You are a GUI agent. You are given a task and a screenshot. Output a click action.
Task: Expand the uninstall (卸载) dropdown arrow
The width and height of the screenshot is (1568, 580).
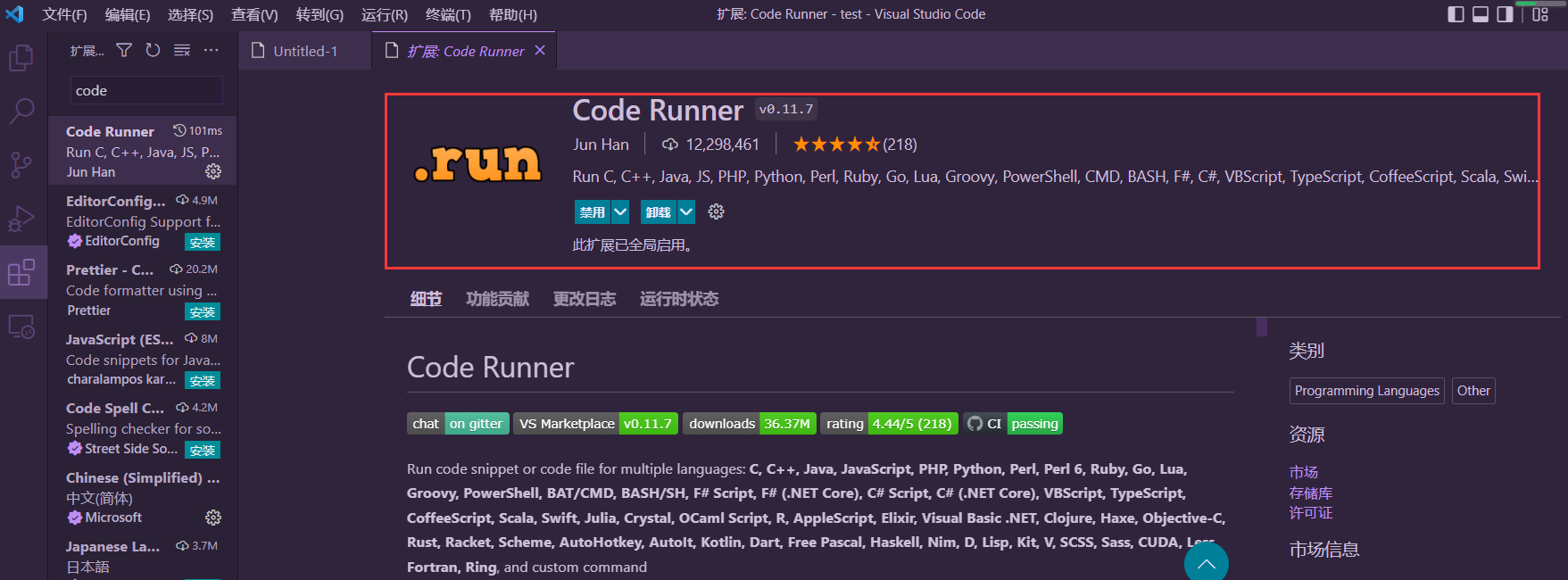(685, 212)
